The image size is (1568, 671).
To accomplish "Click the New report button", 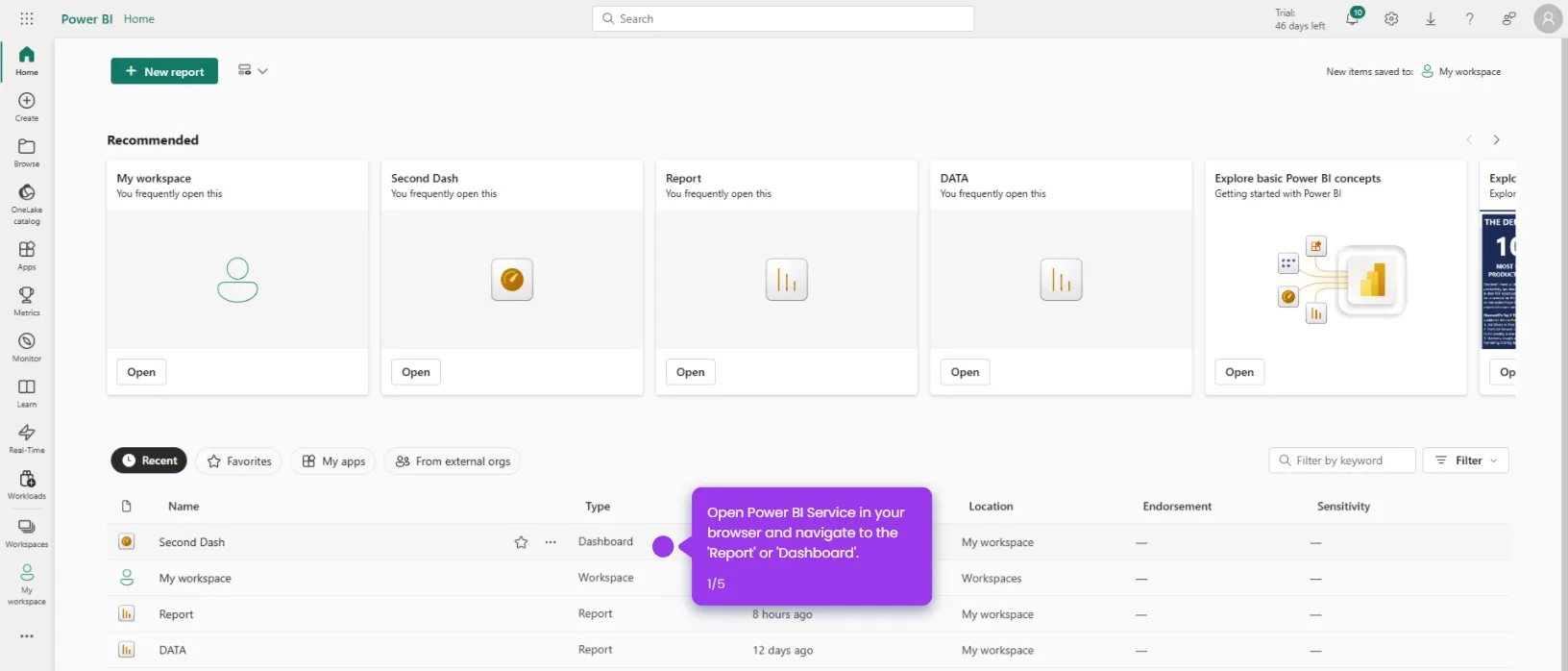I will (x=164, y=71).
